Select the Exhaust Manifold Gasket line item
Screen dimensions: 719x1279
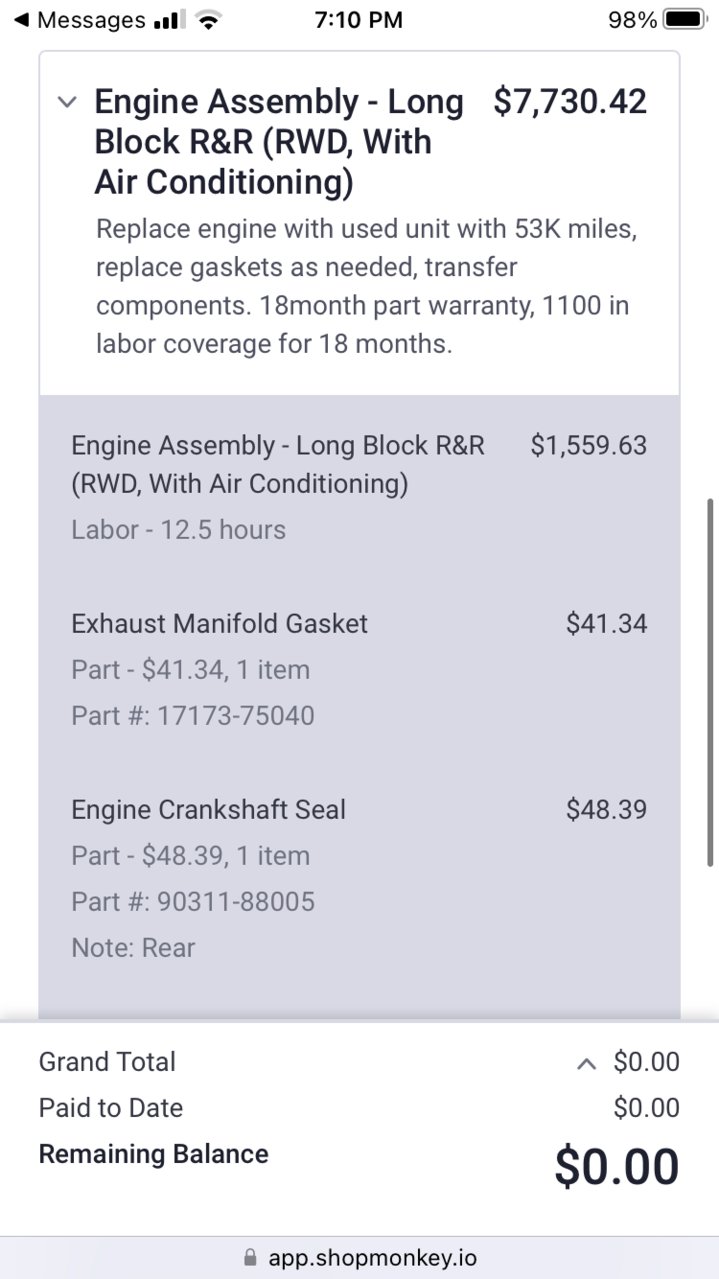[x=359, y=670]
